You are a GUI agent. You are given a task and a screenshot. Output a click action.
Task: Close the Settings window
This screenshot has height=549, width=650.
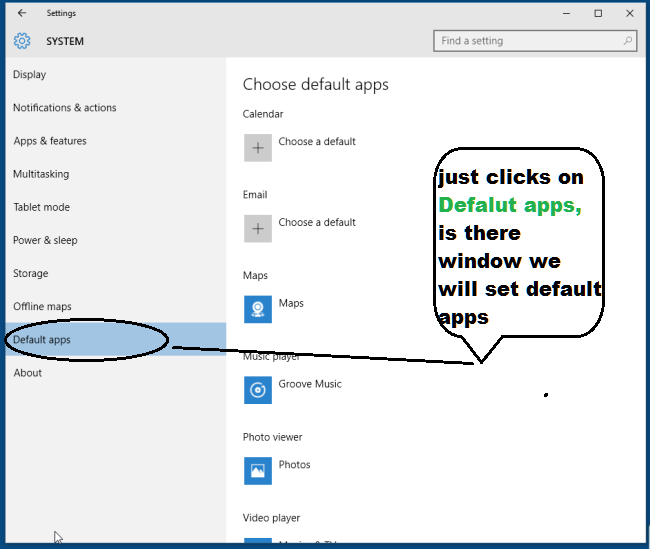[x=630, y=13]
